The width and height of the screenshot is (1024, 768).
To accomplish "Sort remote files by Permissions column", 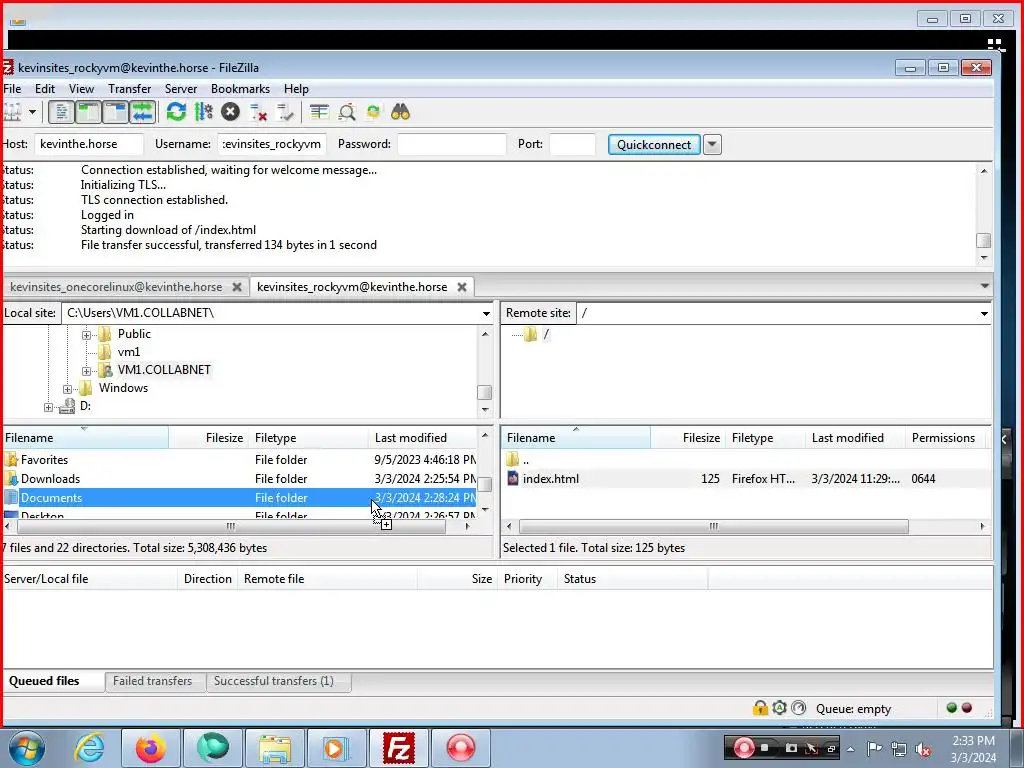I will (x=946, y=438).
